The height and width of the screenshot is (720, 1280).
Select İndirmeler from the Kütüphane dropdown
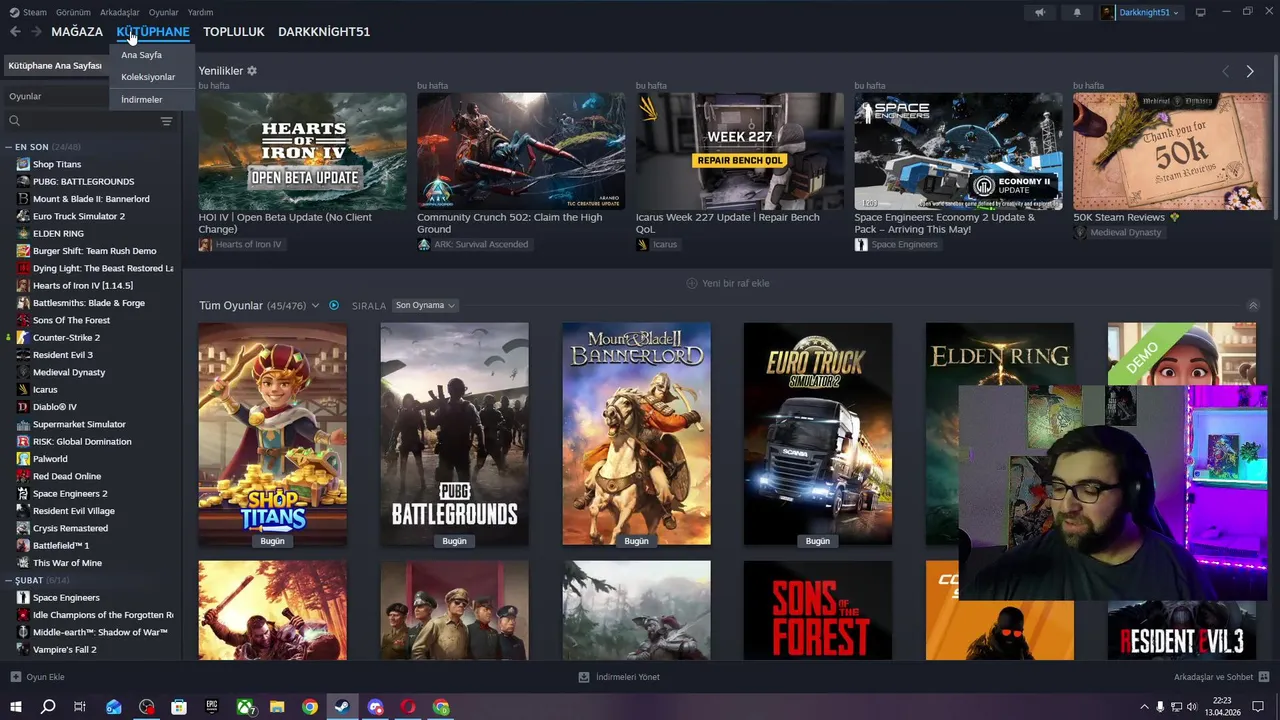[x=141, y=99]
